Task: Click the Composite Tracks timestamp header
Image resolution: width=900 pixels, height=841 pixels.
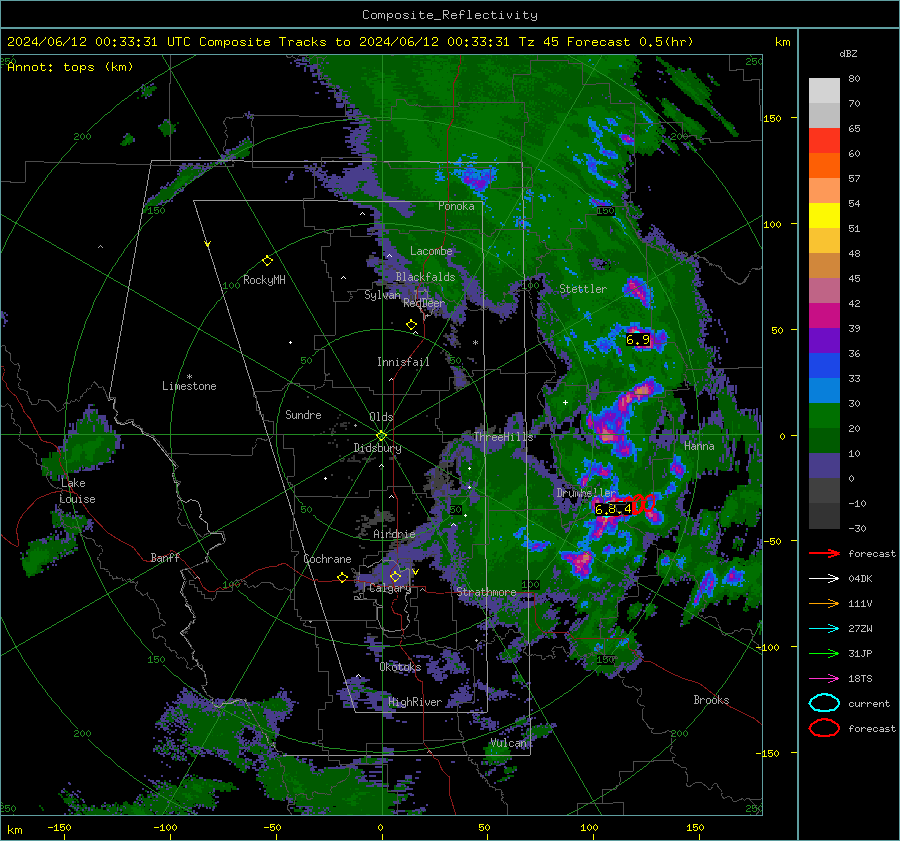Action: click(350, 42)
